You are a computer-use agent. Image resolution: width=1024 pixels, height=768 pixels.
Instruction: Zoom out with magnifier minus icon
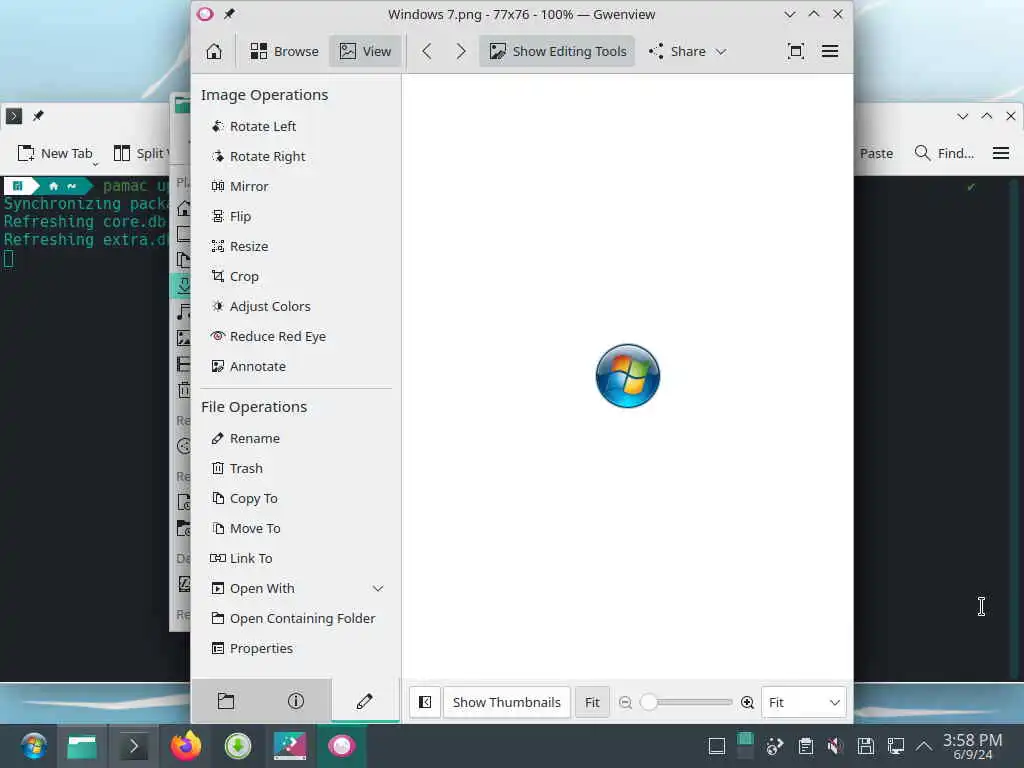click(625, 702)
